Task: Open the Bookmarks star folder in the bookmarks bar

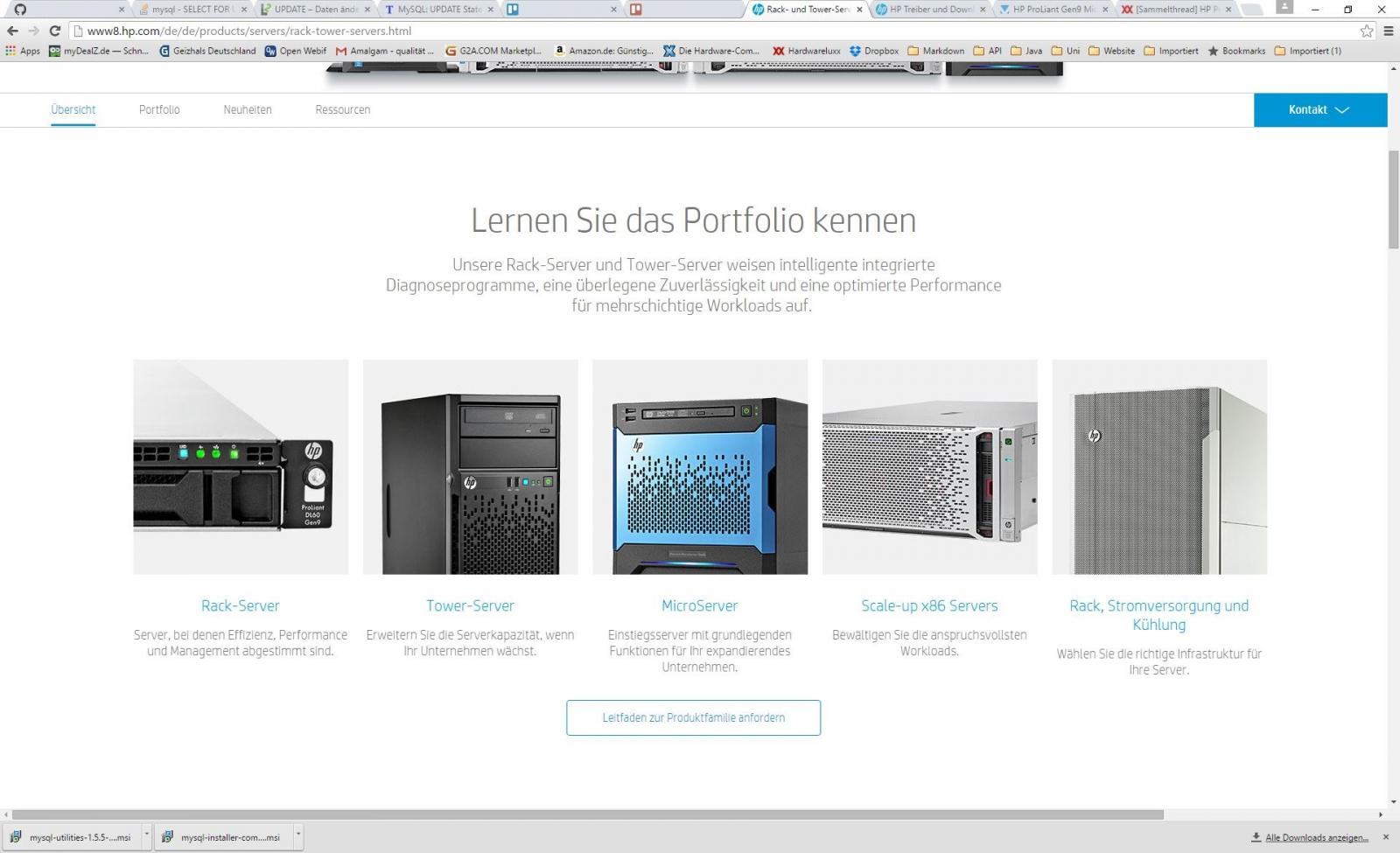Action: pyautogui.click(x=1236, y=51)
